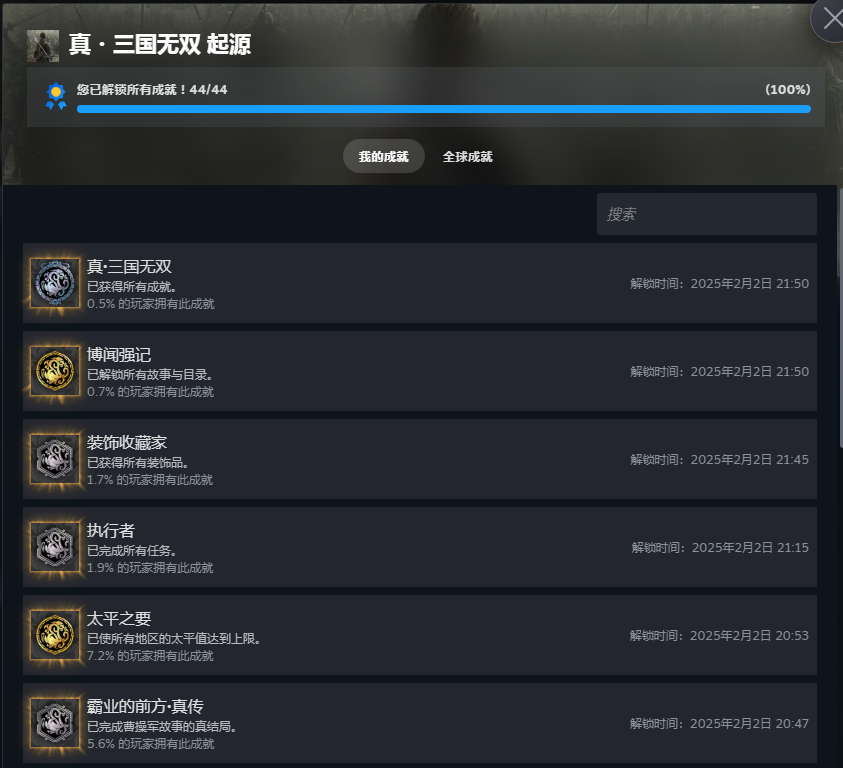The height and width of the screenshot is (768, 843).
Task: Click the 太平之要 achievement title text
Action: coord(119,618)
